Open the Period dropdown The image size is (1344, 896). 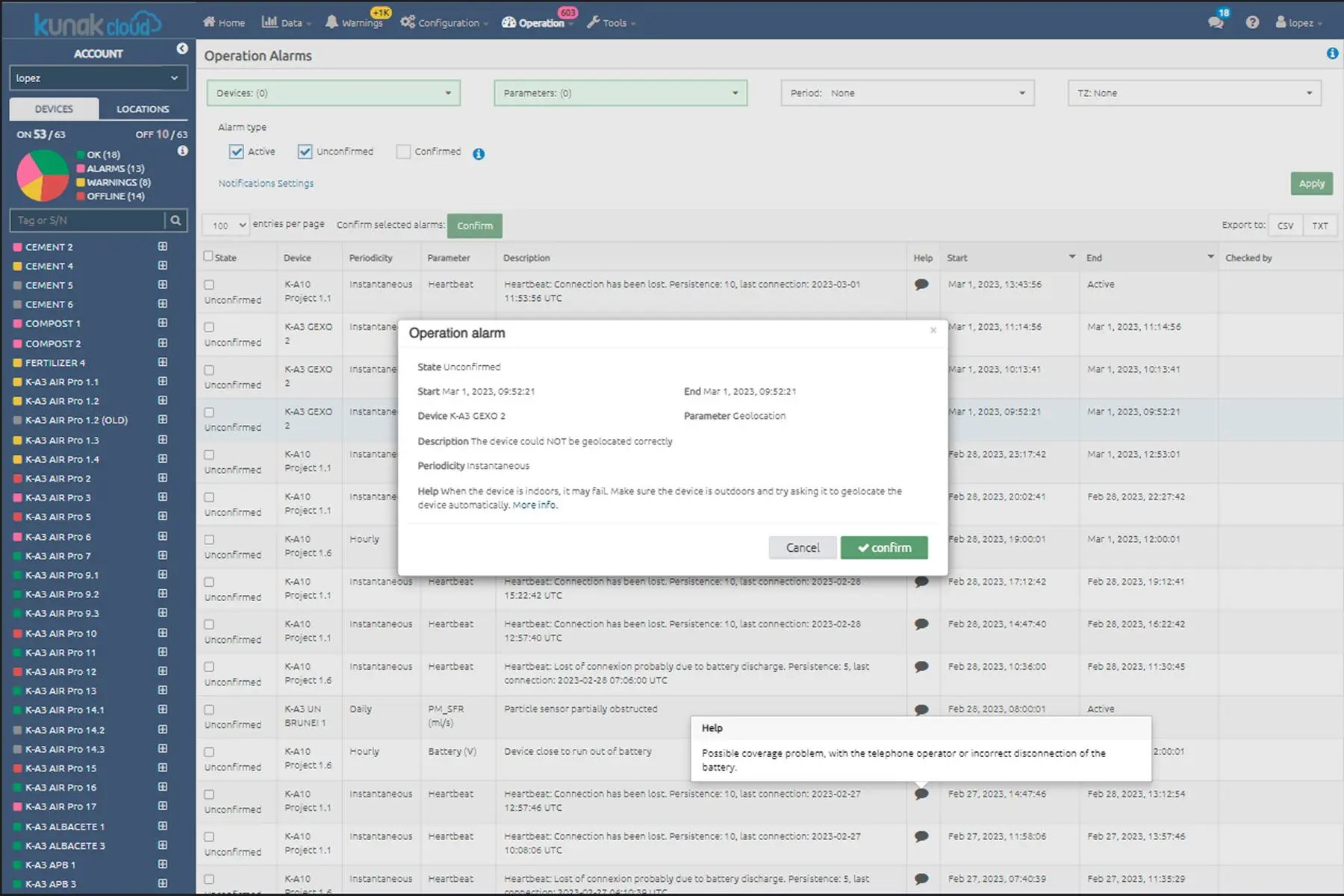907,93
